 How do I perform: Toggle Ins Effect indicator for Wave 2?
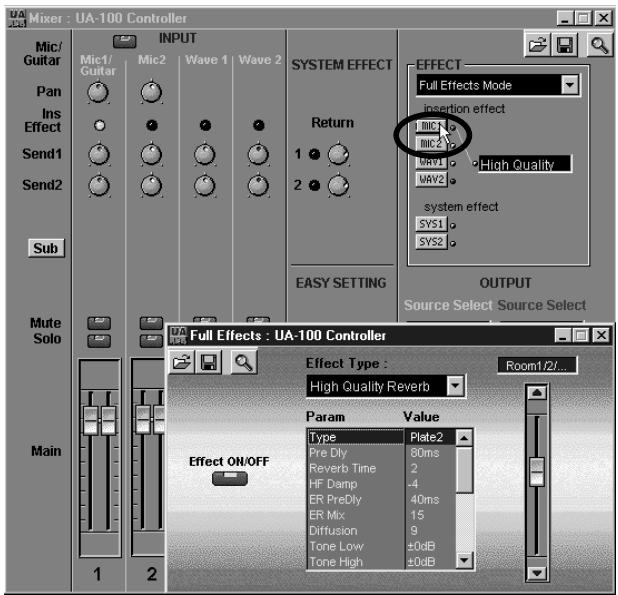click(259, 125)
